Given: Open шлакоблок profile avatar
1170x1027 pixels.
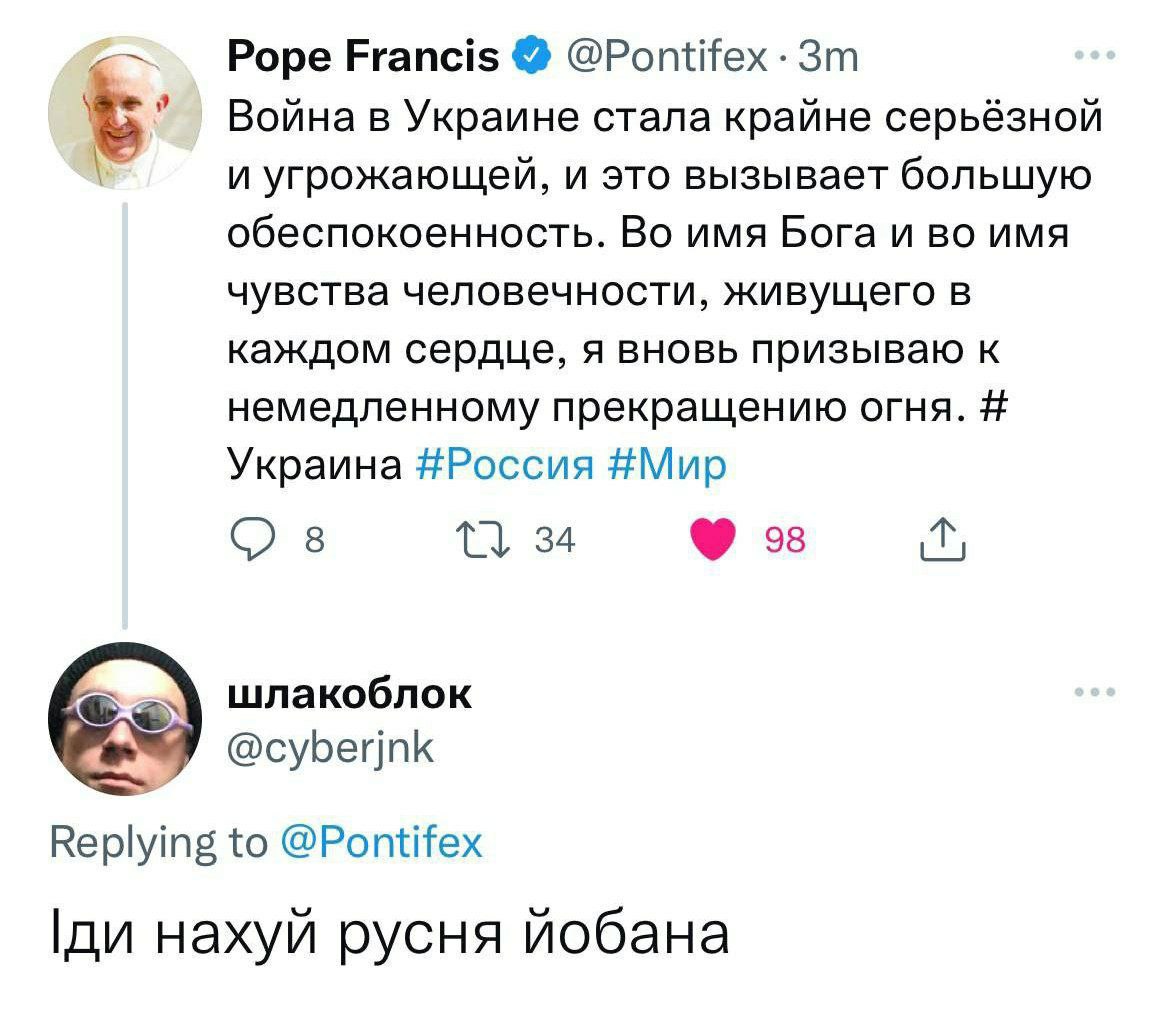Looking at the screenshot, I should point(125,718).
